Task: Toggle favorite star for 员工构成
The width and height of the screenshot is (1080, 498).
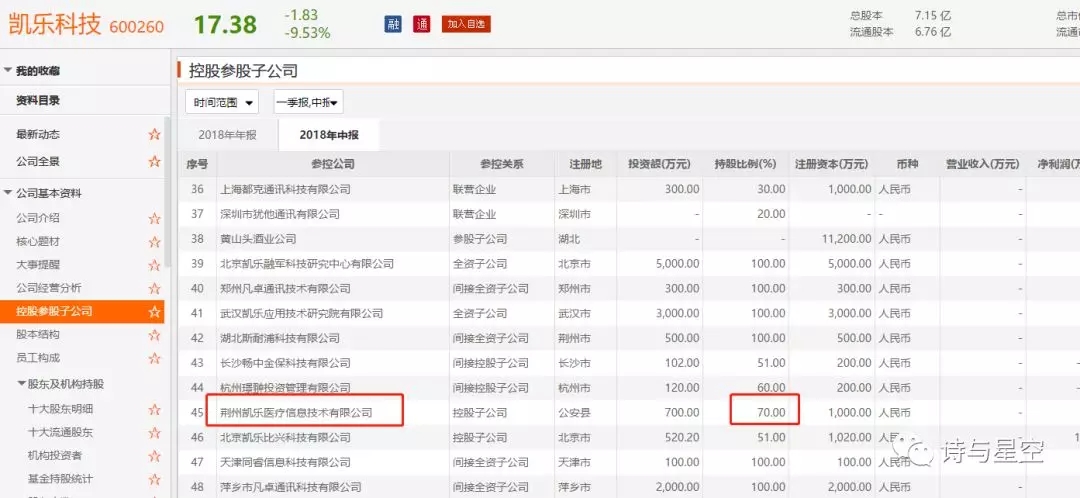Action: click(x=154, y=358)
